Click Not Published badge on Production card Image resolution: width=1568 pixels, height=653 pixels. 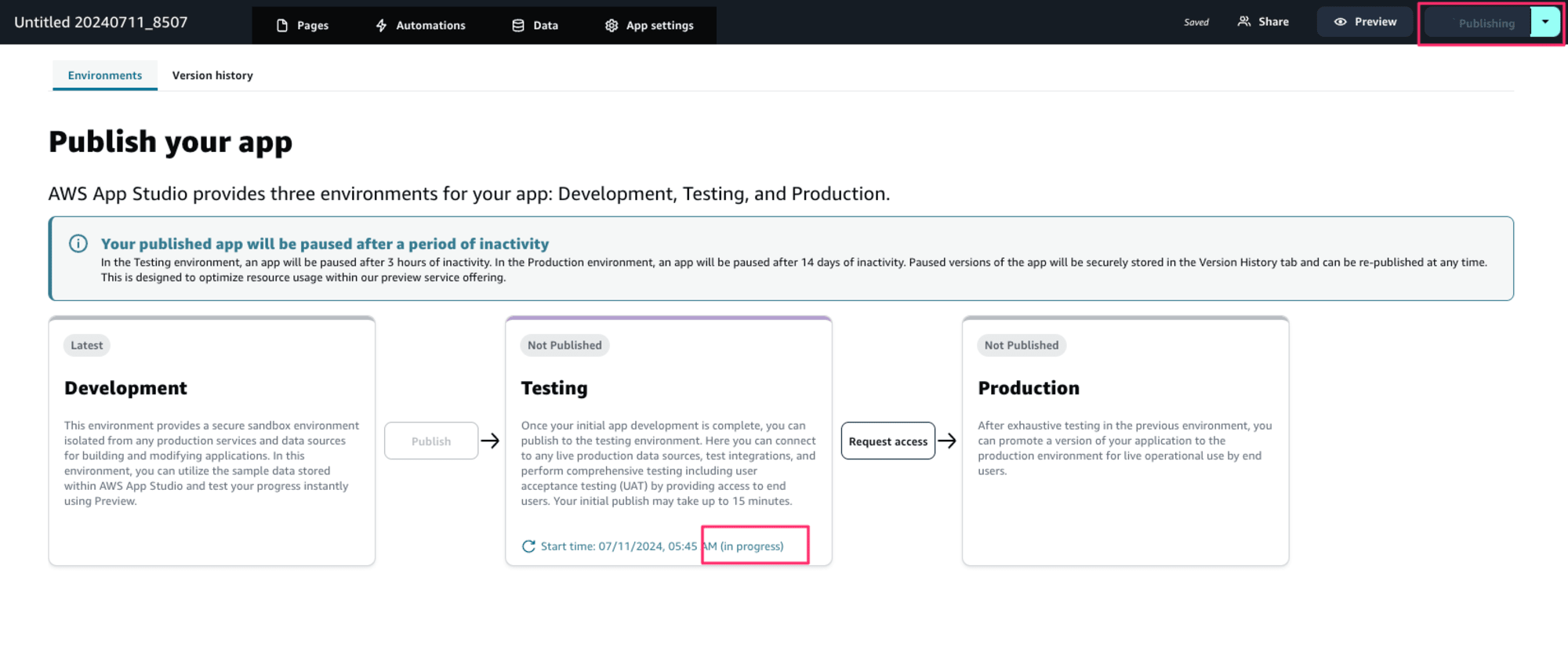1022,345
